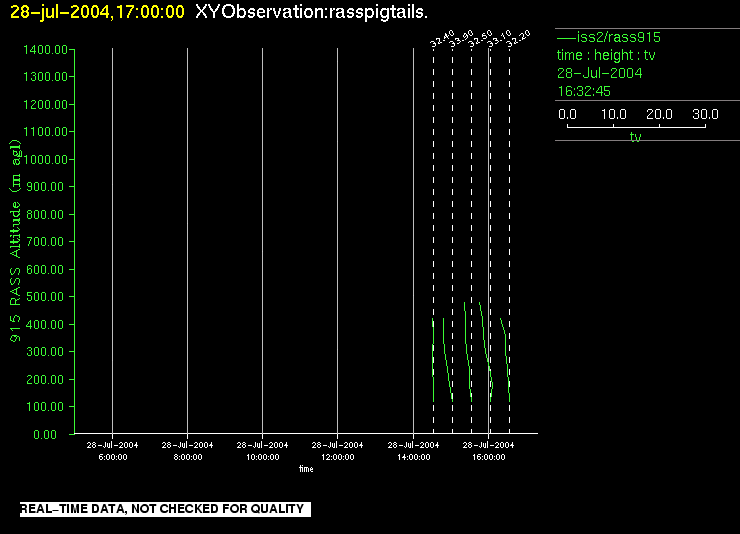740x534 pixels.
Task: Click the 400.00 altitude axis label
Action: (45, 325)
